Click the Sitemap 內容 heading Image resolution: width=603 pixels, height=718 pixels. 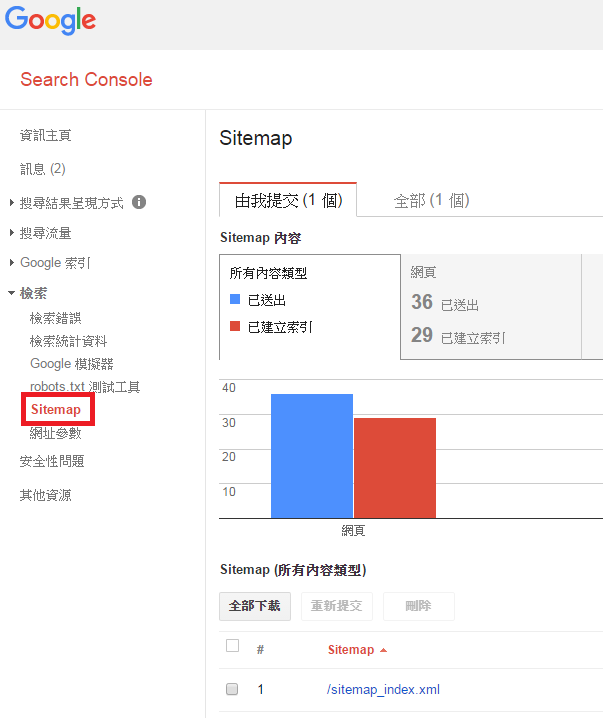click(x=261, y=238)
